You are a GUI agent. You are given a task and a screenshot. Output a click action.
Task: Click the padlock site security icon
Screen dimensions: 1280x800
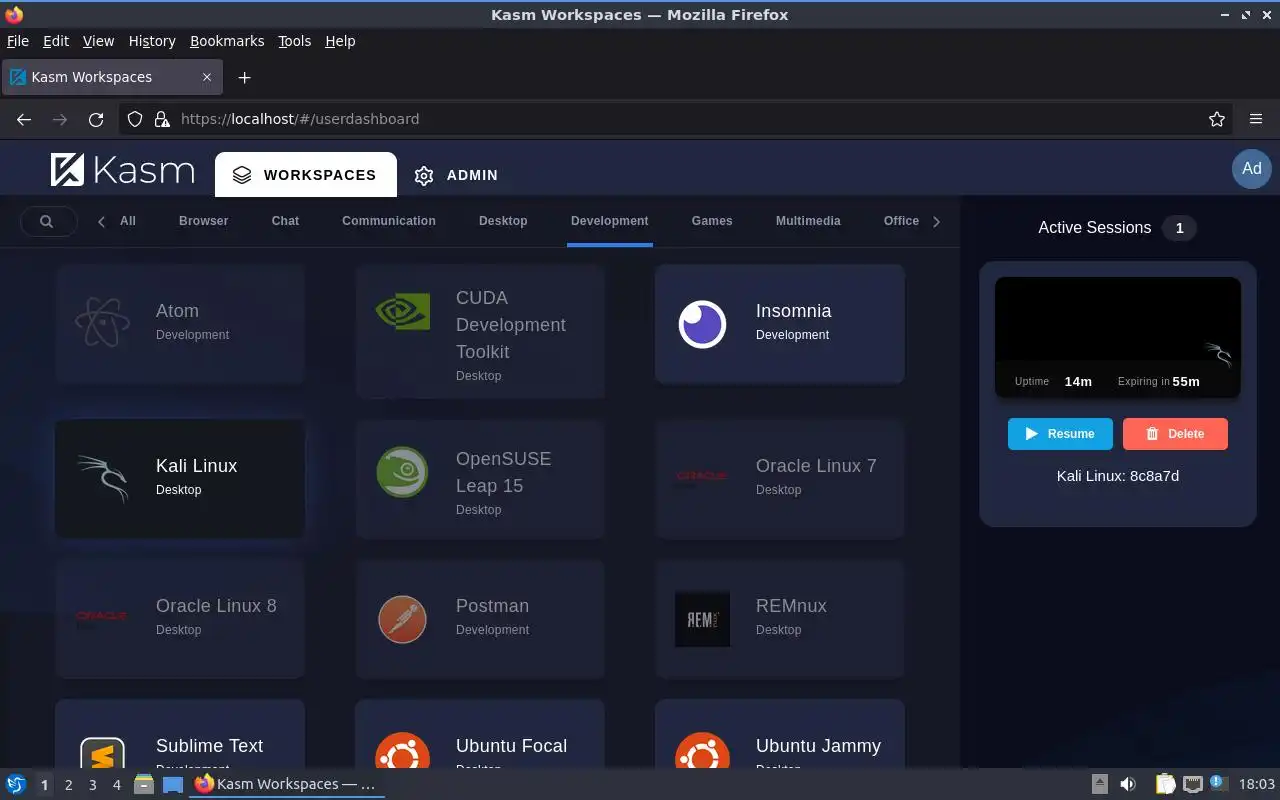[x=162, y=119]
